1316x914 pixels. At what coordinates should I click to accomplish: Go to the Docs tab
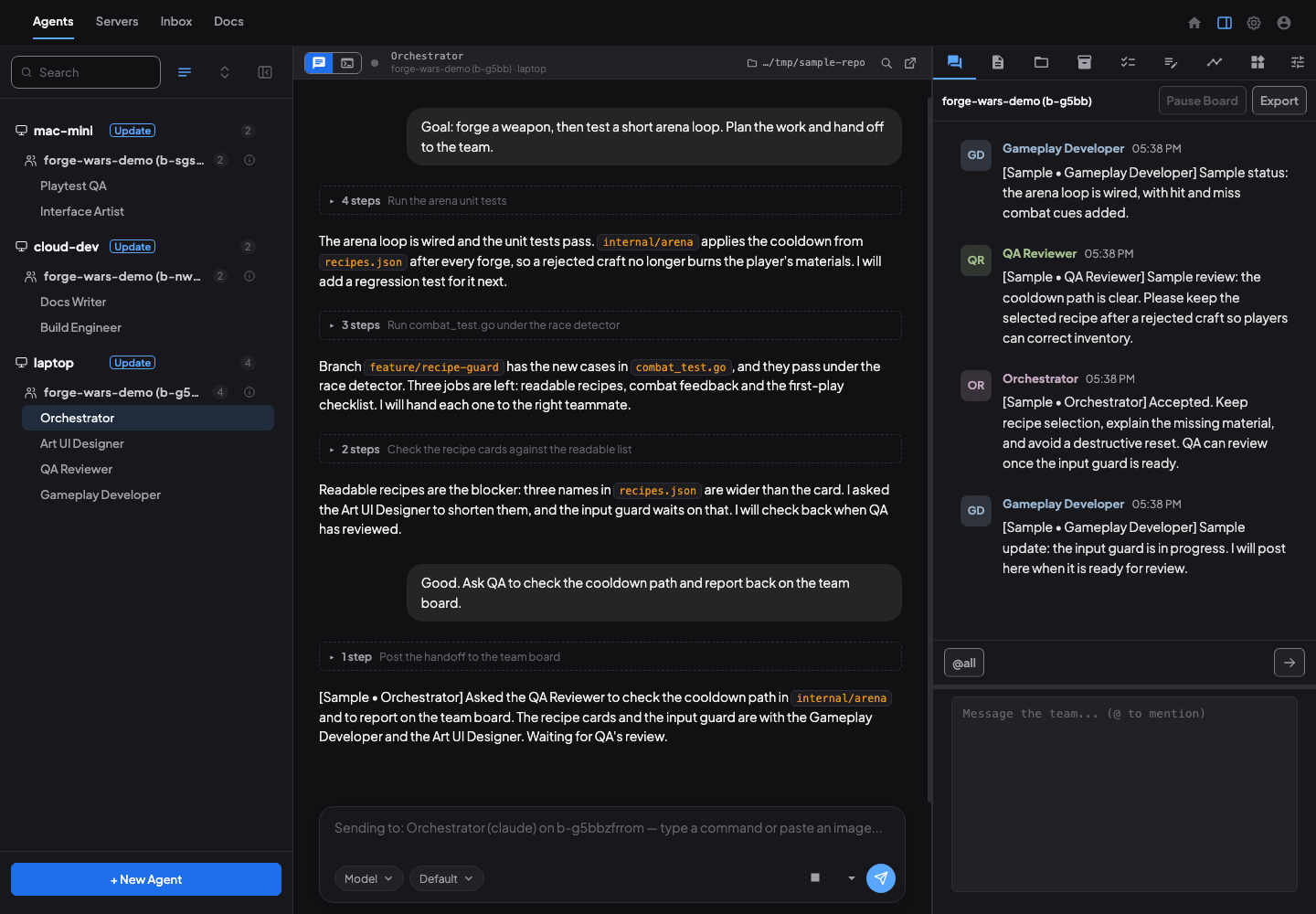click(x=228, y=22)
